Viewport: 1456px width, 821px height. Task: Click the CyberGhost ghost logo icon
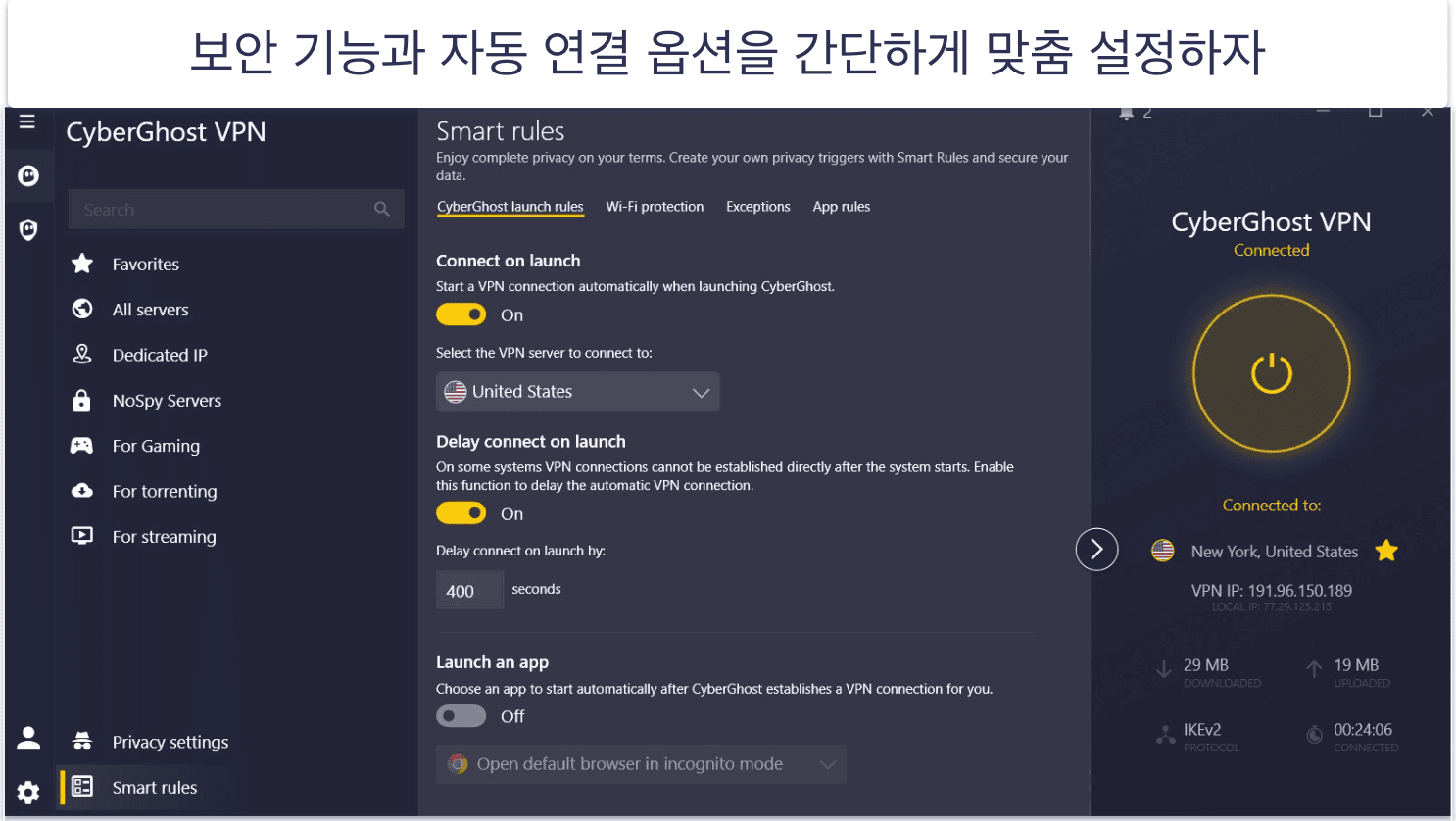click(x=28, y=175)
